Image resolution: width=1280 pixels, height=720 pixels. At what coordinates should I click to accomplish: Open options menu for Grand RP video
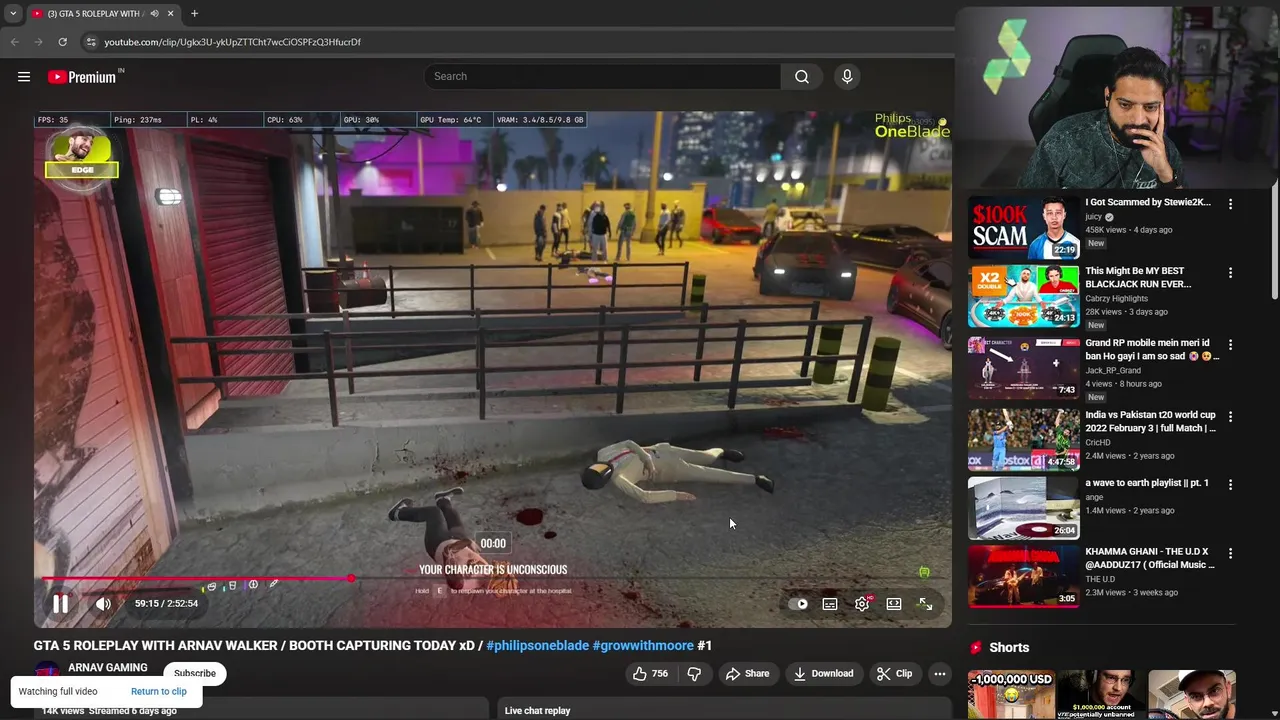[x=1230, y=345]
